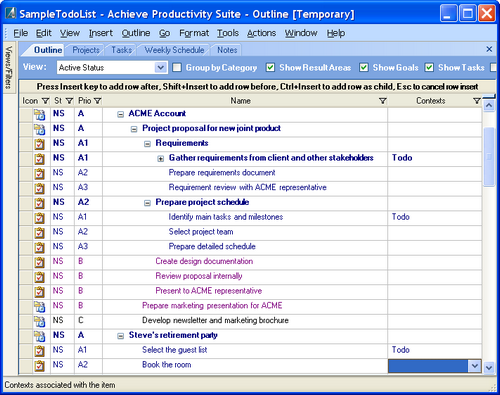Click the project icon of ACME Account row
Screen dimensions: 500x395
[x=39, y=115]
